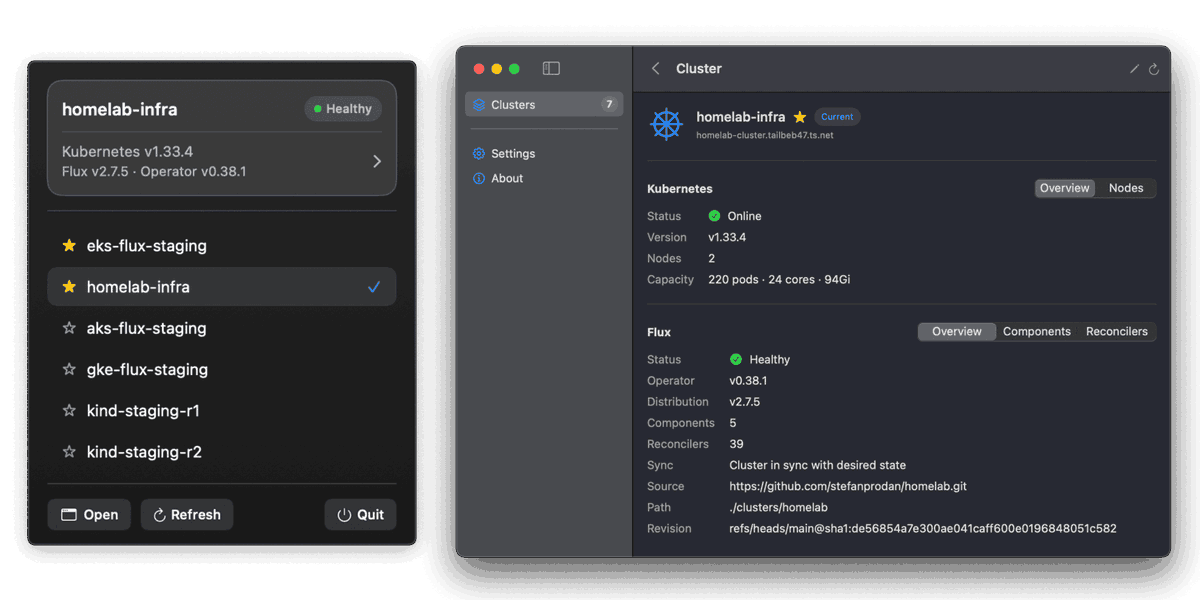Click the homelab-infra title in the popup card

(119, 109)
